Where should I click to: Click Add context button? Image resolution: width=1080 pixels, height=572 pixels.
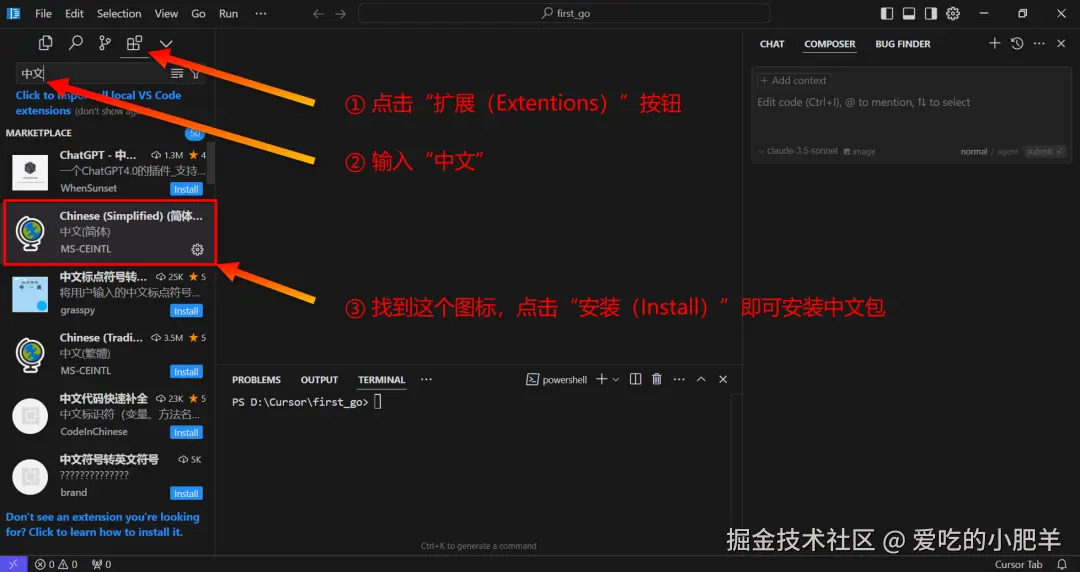tap(793, 81)
